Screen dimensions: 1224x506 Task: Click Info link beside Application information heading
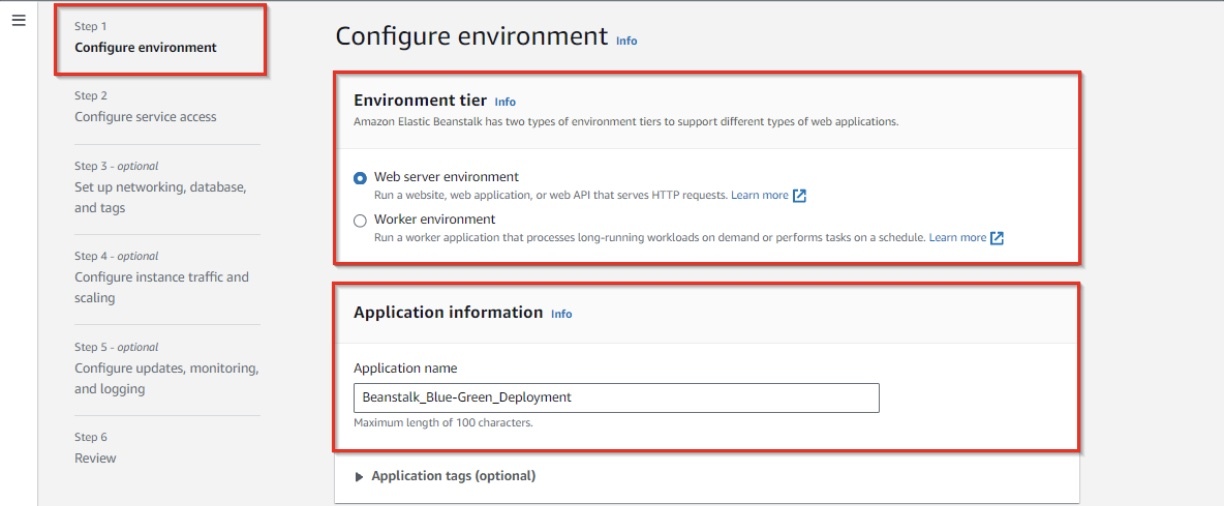pos(562,314)
